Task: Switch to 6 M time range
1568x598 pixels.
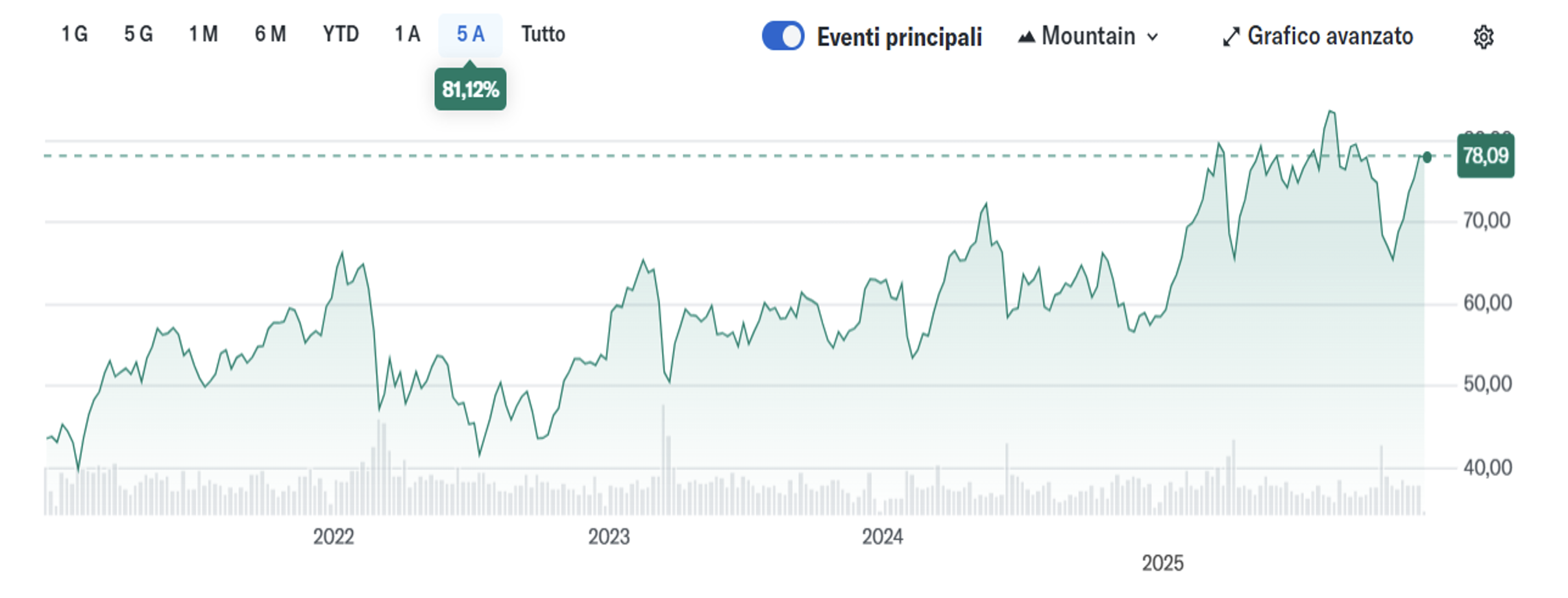Action: coord(270,34)
